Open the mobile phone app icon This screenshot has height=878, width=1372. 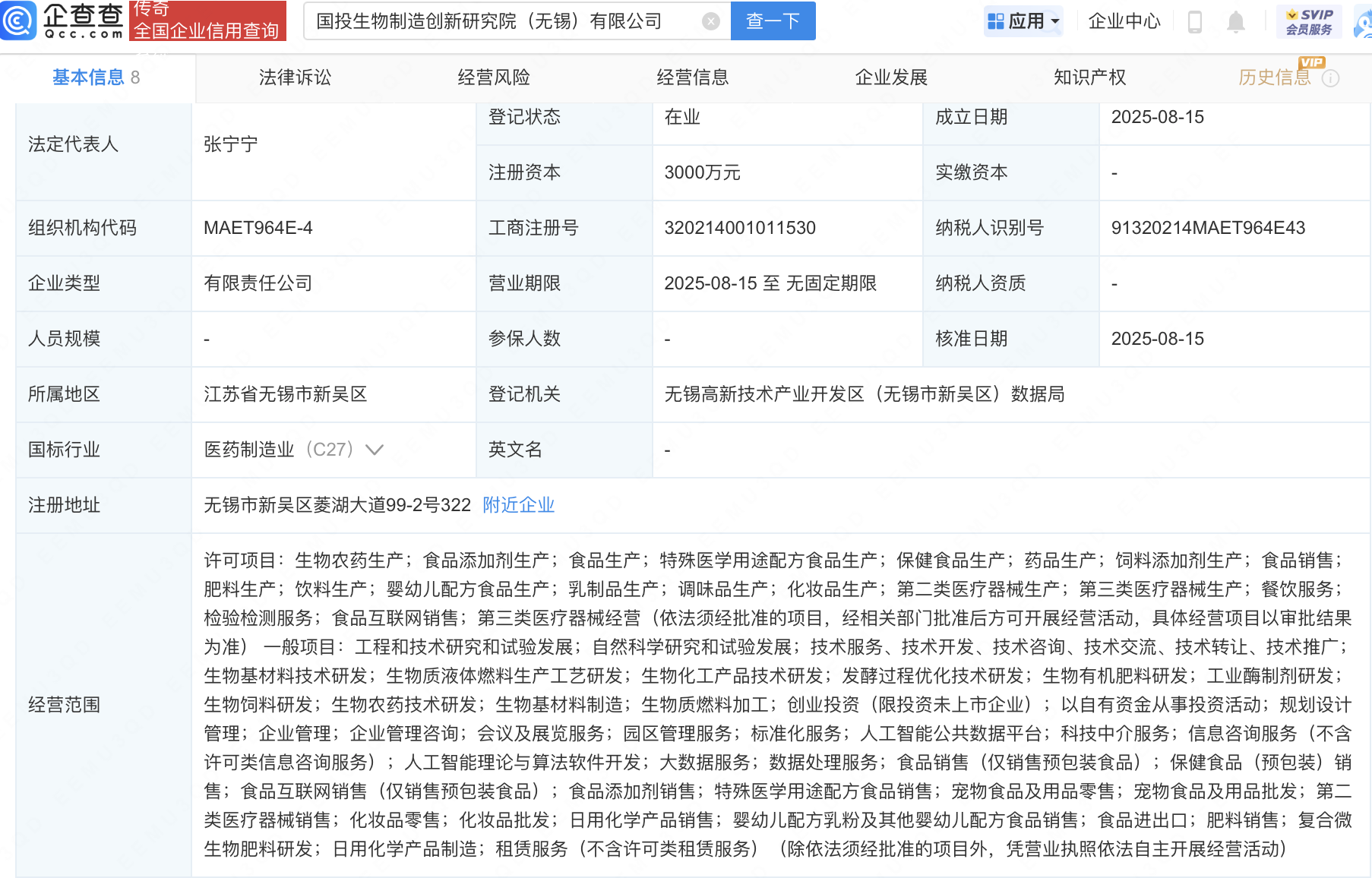[x=1194, y=22]
